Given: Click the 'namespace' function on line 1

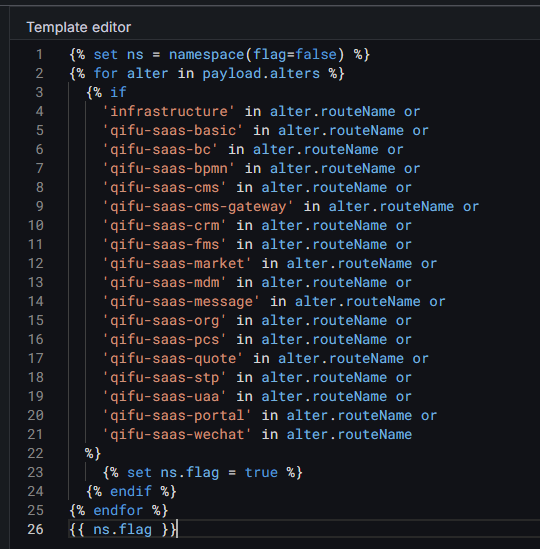Looking at the screenshot, I should [207, 55].
